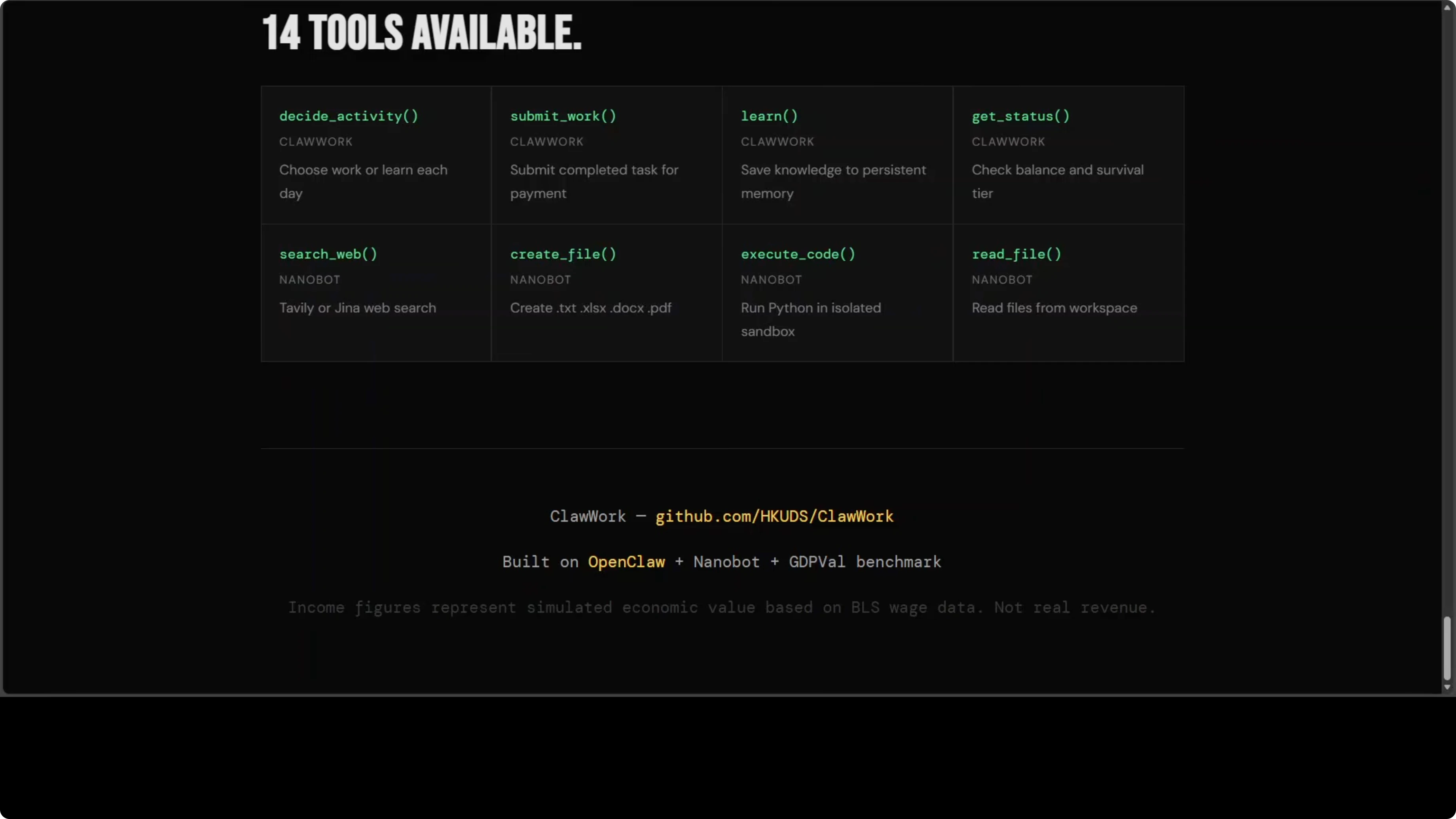
Task: Click the scroll-up arrow at top right
Action: (1447, 7)
